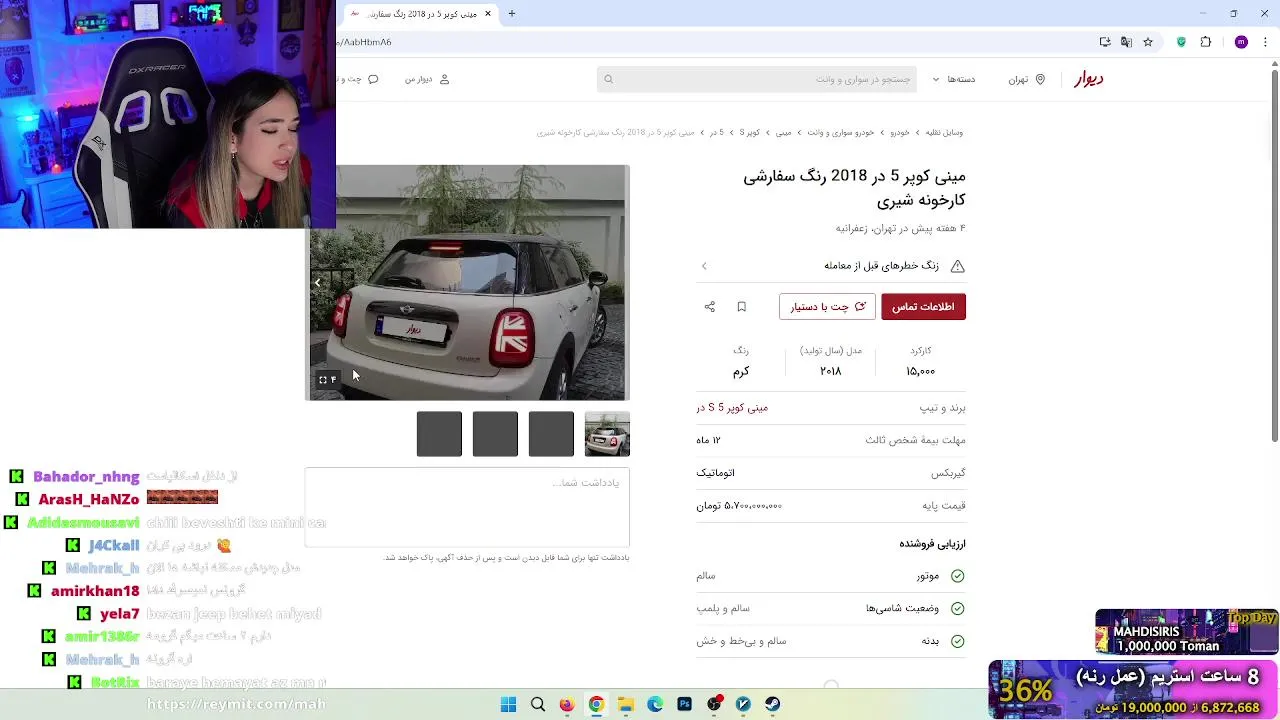This screenshot has width=1280, height=720.
Task: Switch to Chrome in taskbar
Action: pyautogui.click(x=596, y=704)
